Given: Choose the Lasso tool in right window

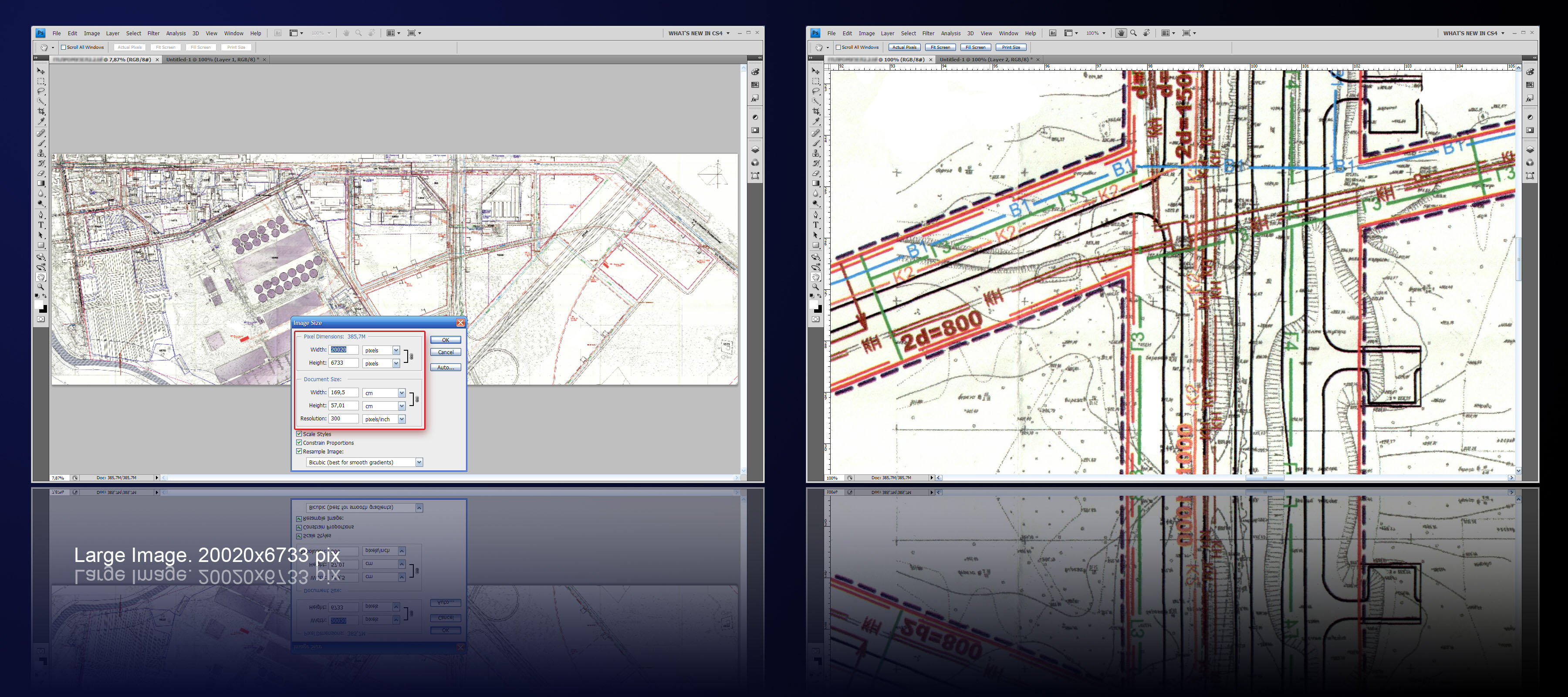Looking at the screenshot, I should [816, 91].
